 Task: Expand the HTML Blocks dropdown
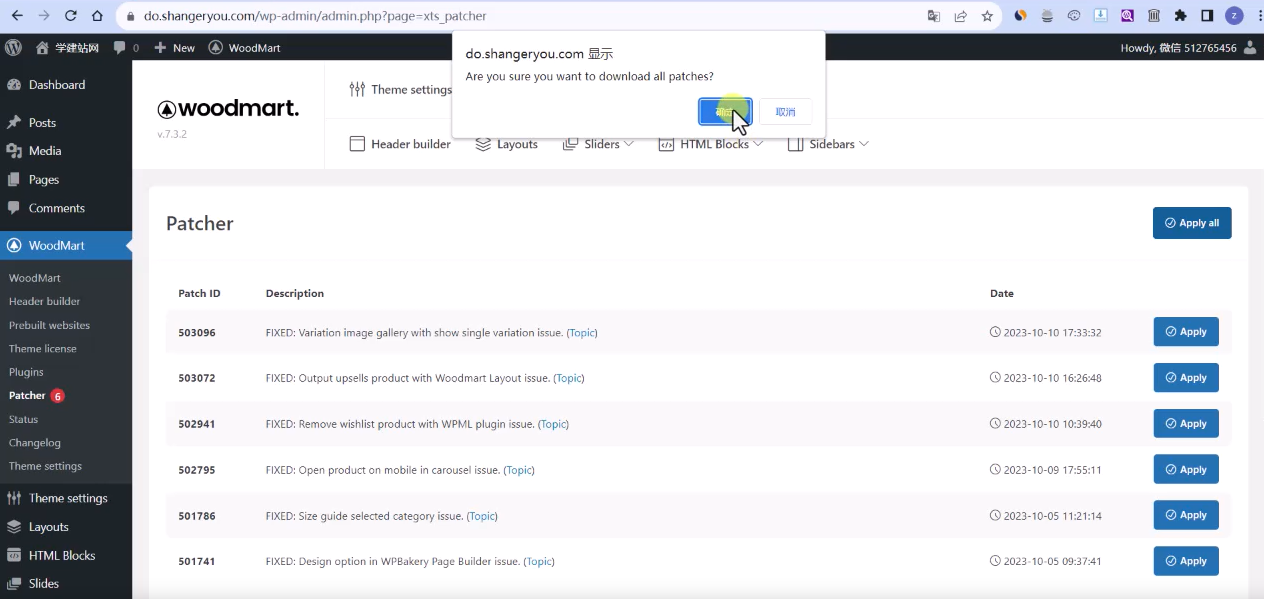click(x=711, y=144)
